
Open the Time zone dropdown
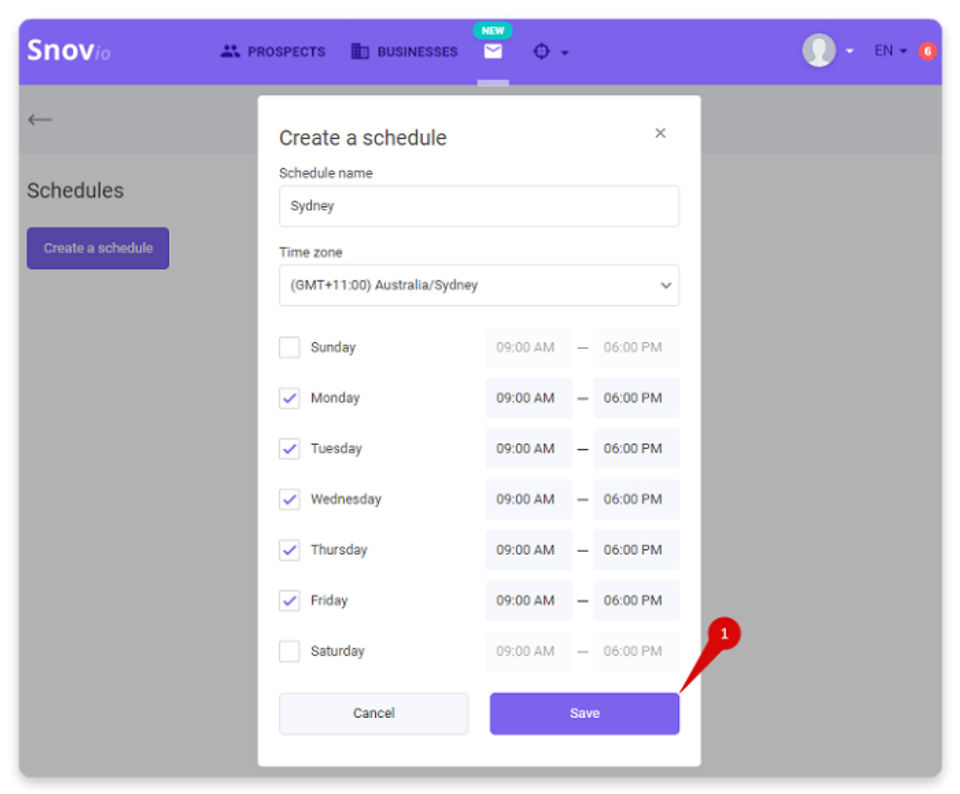click(x=479, y=285)
